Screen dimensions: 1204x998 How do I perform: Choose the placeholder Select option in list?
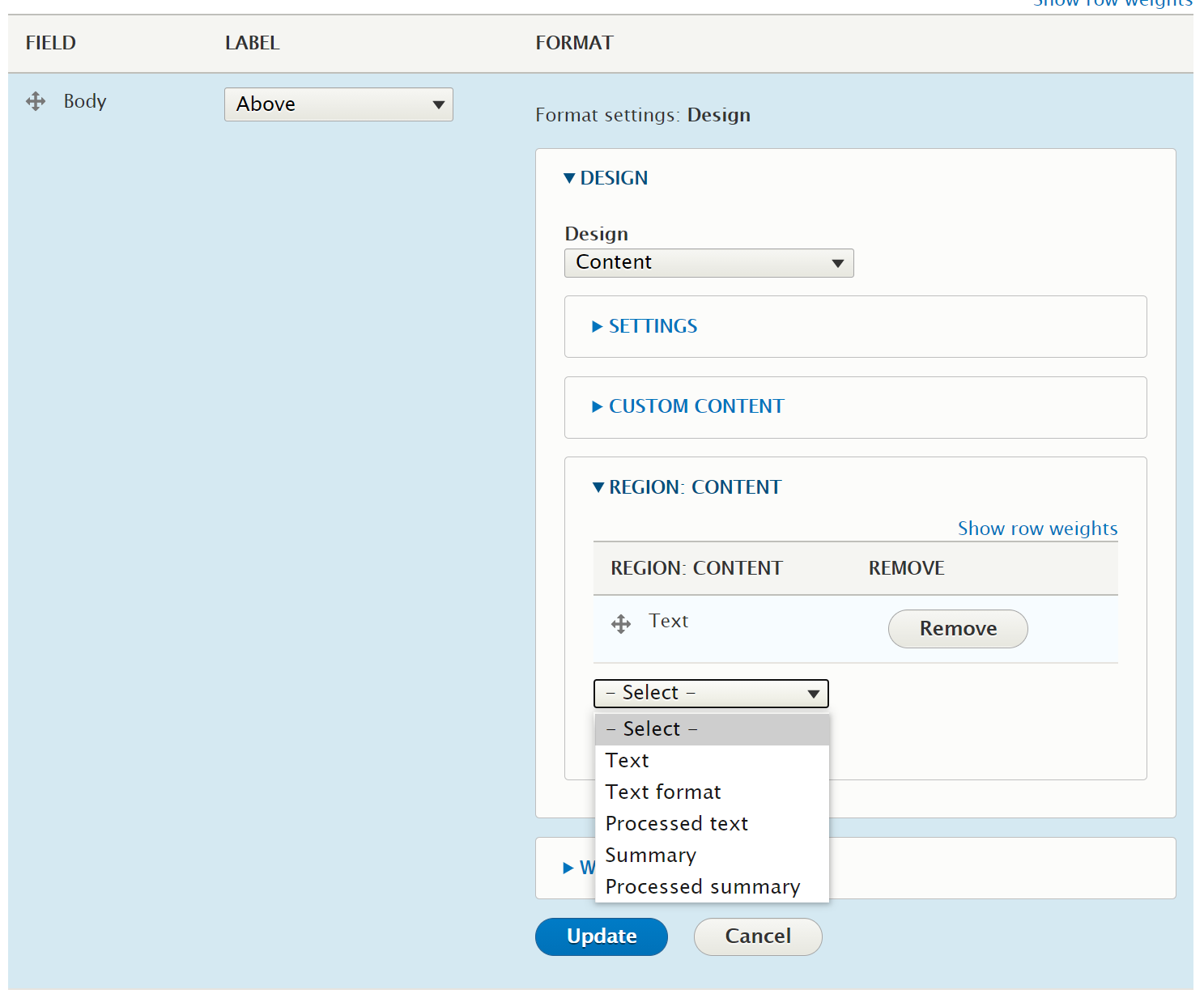click(x=653, y=729)
